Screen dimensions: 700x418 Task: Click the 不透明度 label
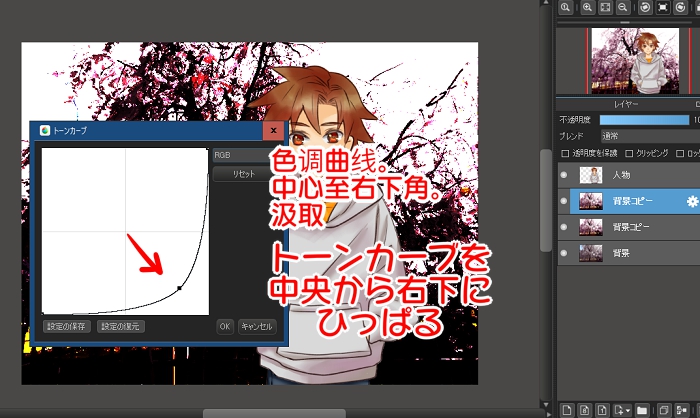(575, 120)
